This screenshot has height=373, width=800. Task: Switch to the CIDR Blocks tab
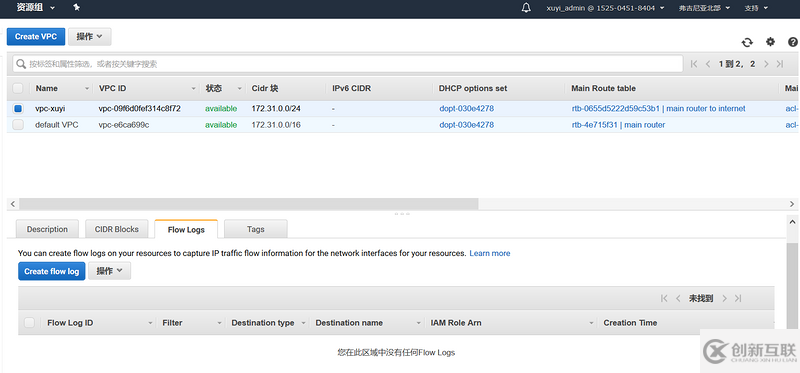(x=117, y=229)
